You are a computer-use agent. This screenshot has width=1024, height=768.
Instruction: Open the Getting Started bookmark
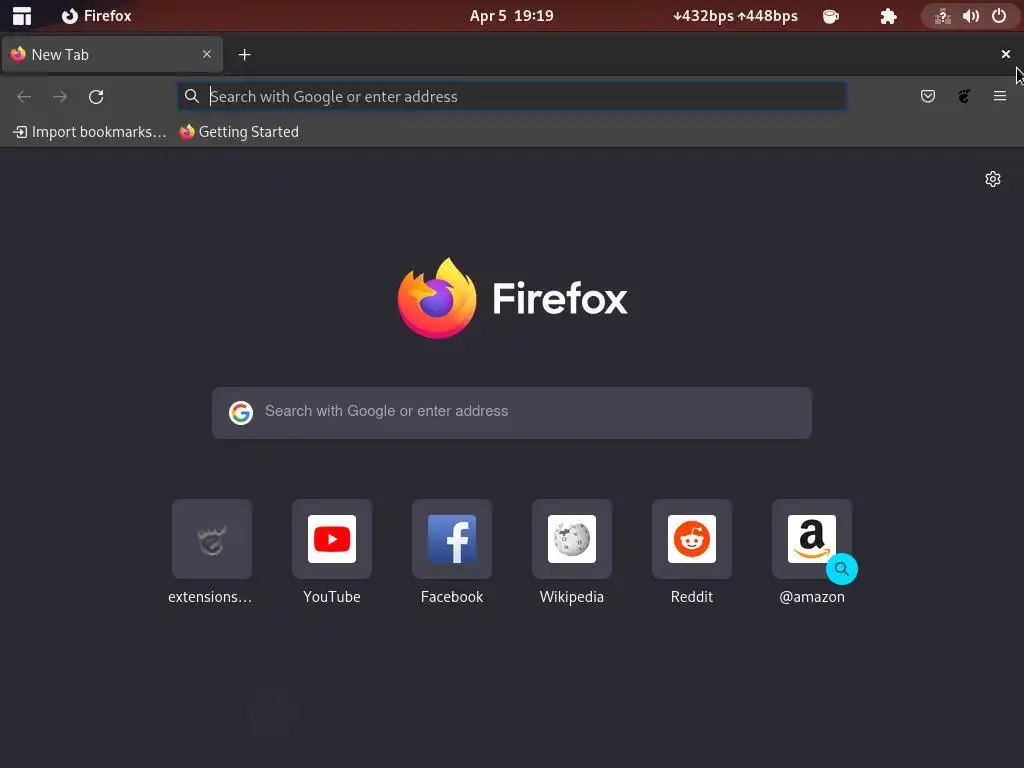239,132
